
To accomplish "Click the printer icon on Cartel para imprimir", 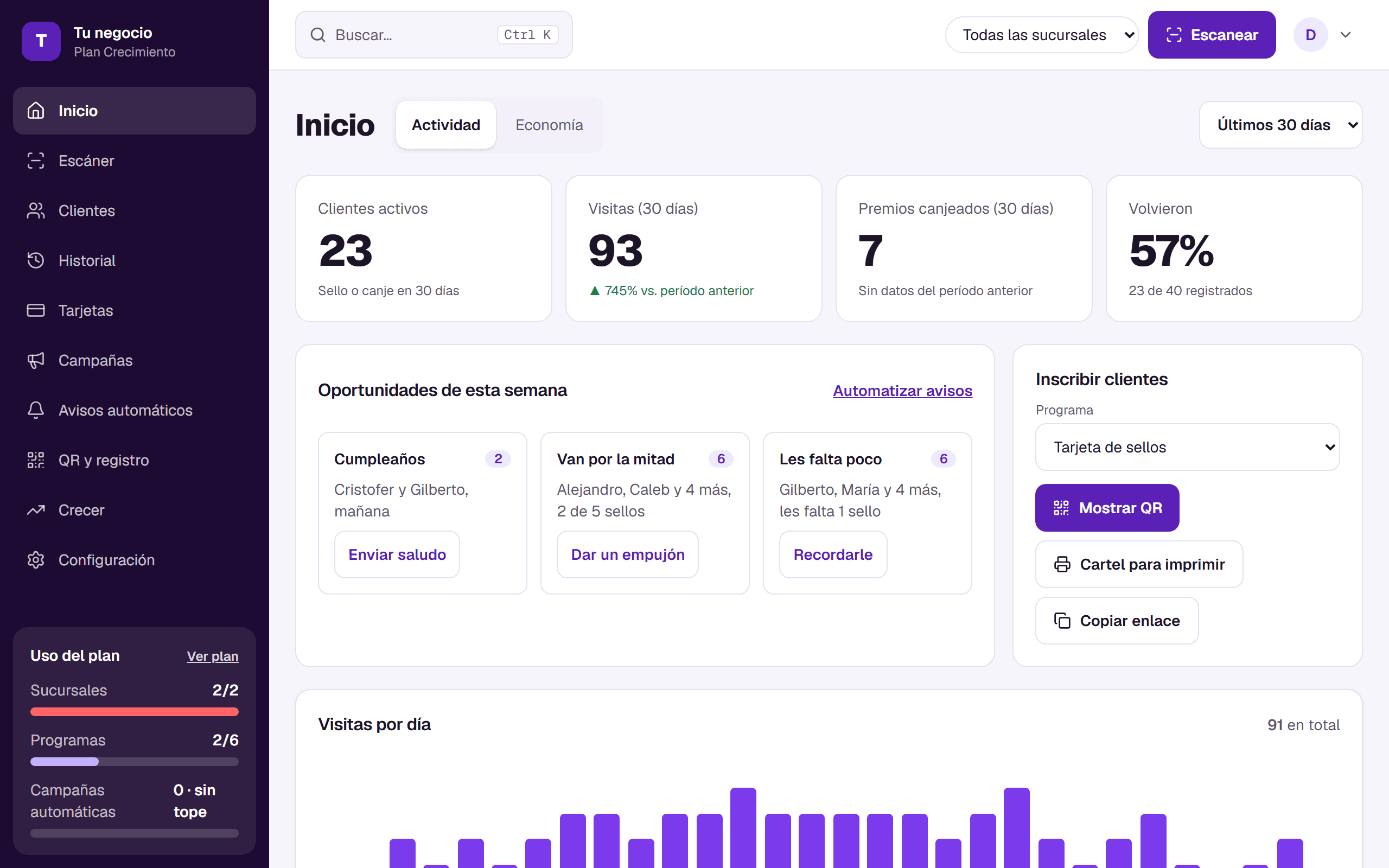I will pos(1062,564).
